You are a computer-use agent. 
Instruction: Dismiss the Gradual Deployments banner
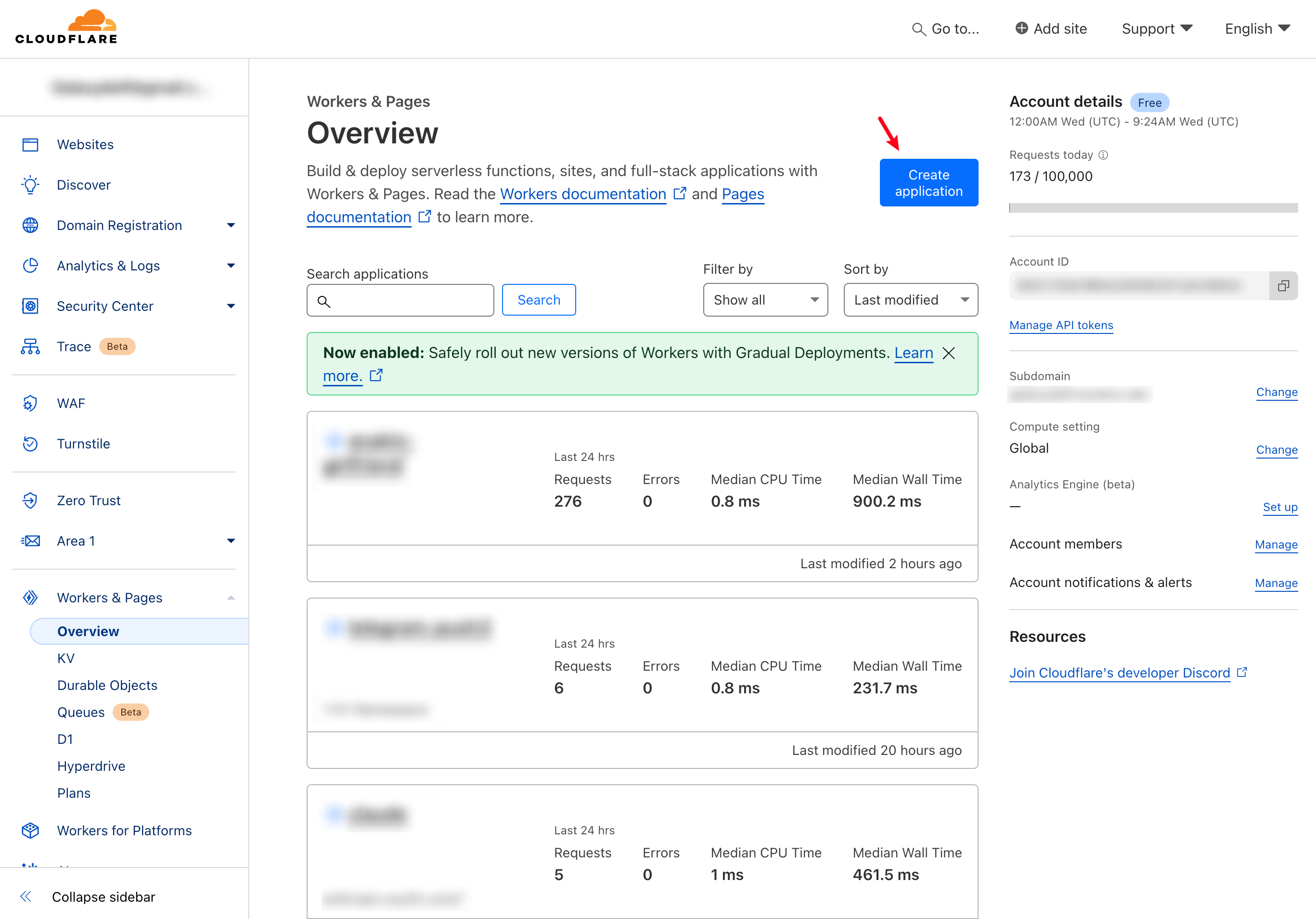(x=949, y=353)
